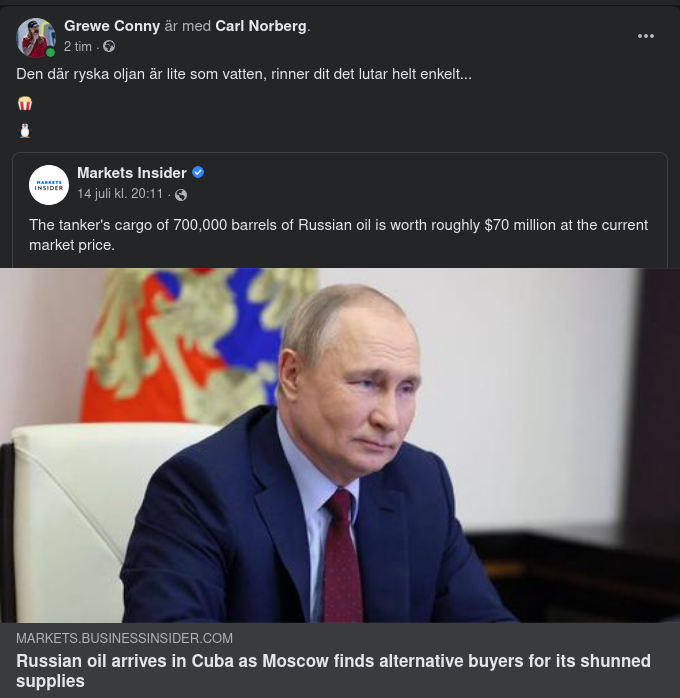Open Grewe Conny's profile picture
680x698 pixels.
[x=35, y=37]
